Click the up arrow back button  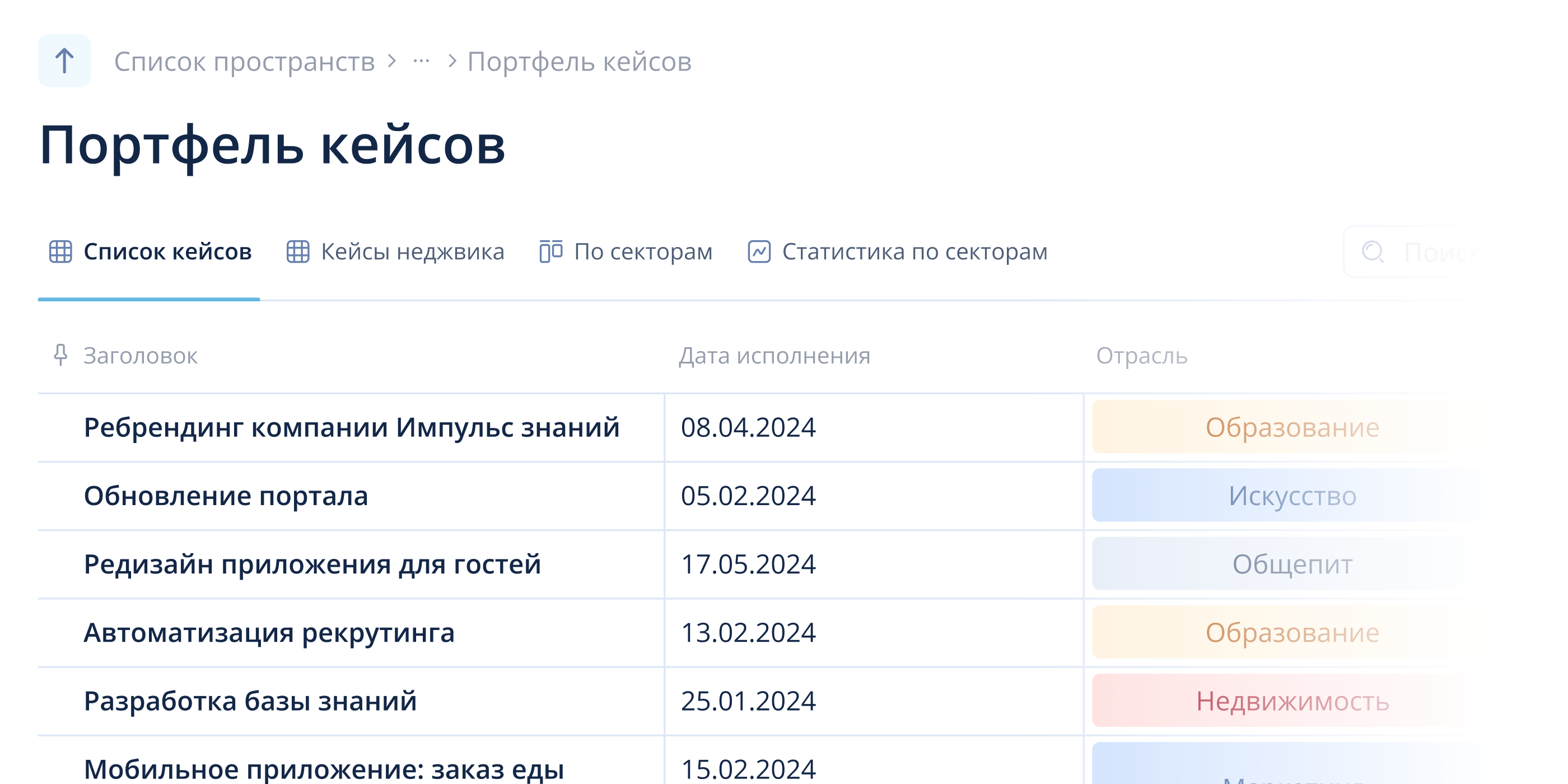[64, 61]
